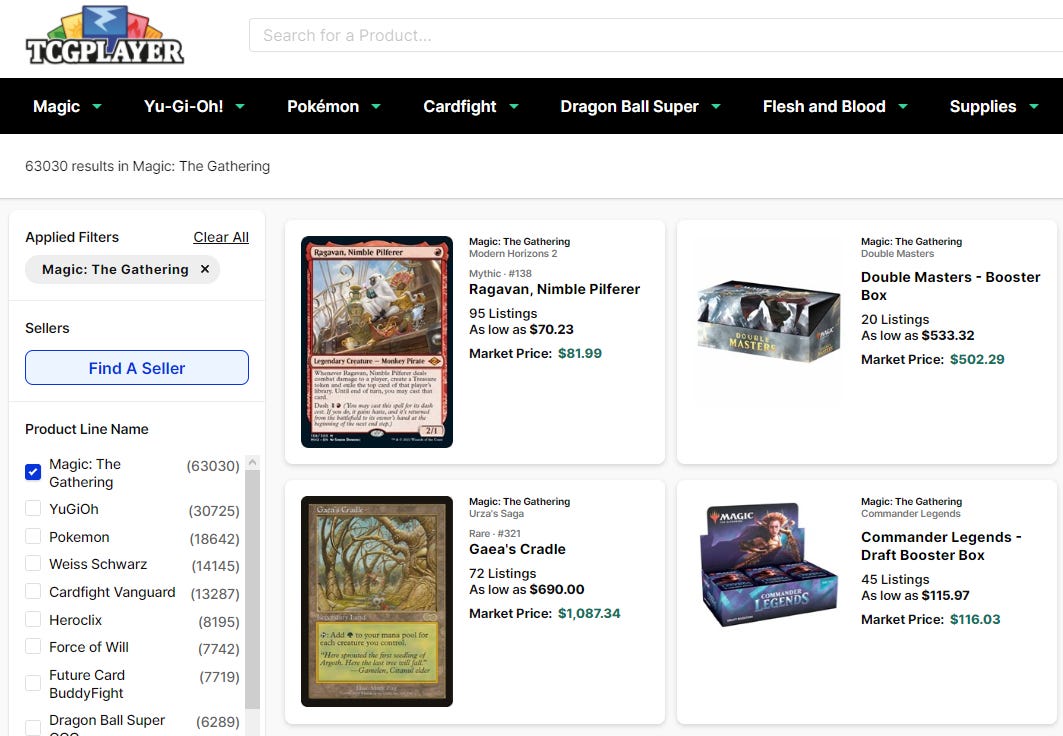Image resolution: width=1063 pixels, height=736 pixels.
Task: Open the Ragavan, Nimble Pilferer card image
Action: coord(377,342)
